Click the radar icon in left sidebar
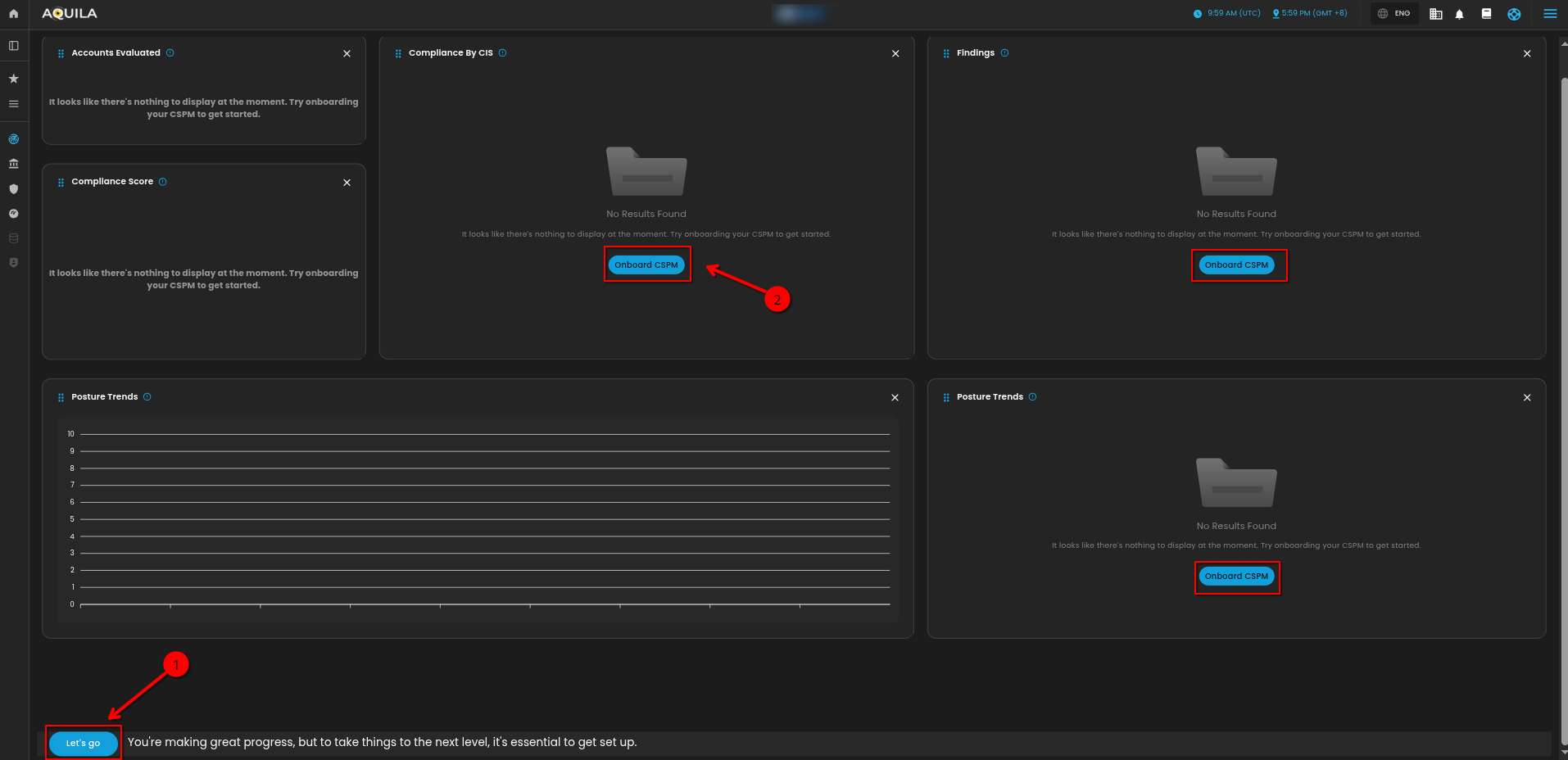 tap(14, 139)
